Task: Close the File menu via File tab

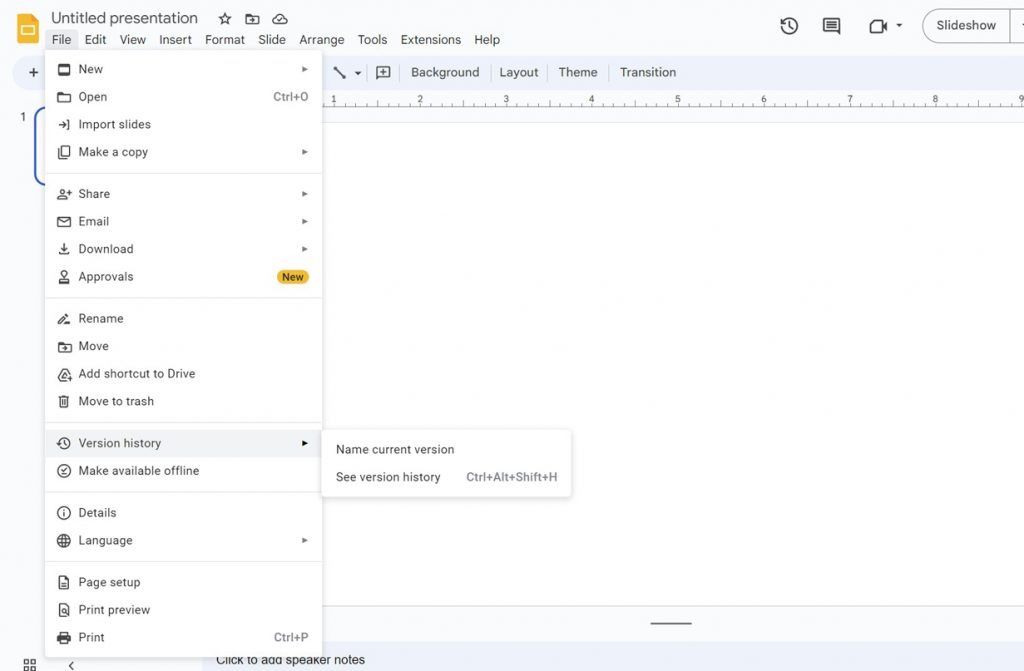Action: (x=61, y=40)
